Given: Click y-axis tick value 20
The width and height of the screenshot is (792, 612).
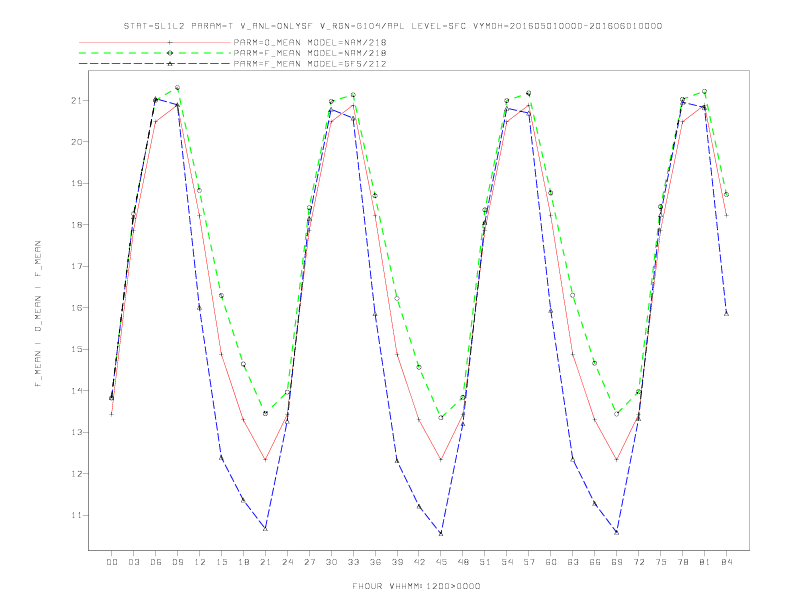Looking at the screenshot, I should 76,142.
